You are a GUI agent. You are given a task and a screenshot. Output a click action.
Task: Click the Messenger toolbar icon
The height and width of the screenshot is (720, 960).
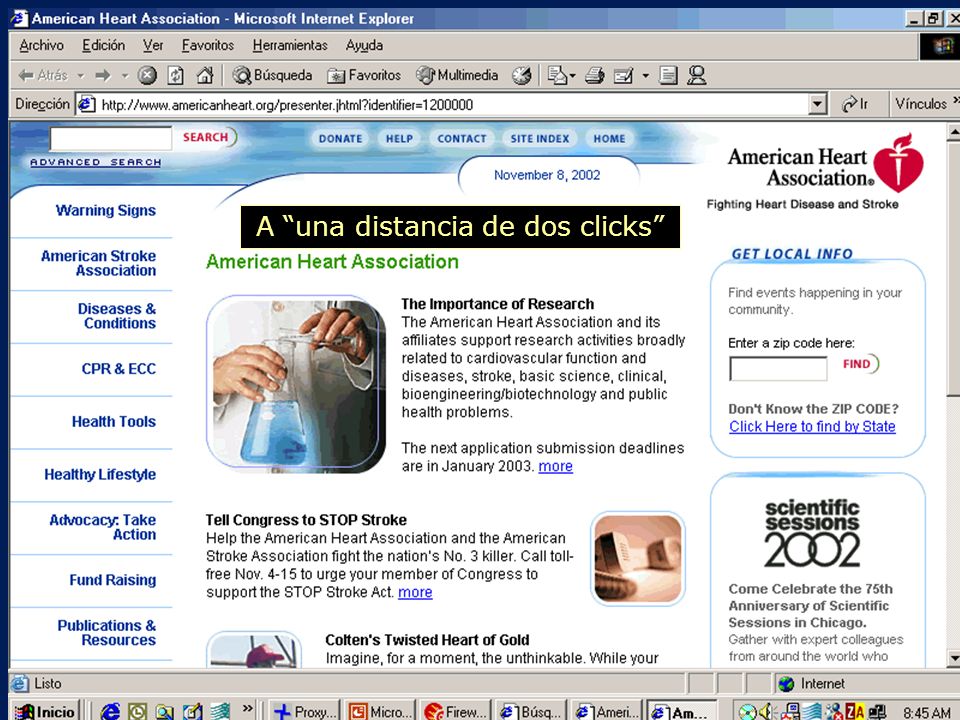pos(697,75)
